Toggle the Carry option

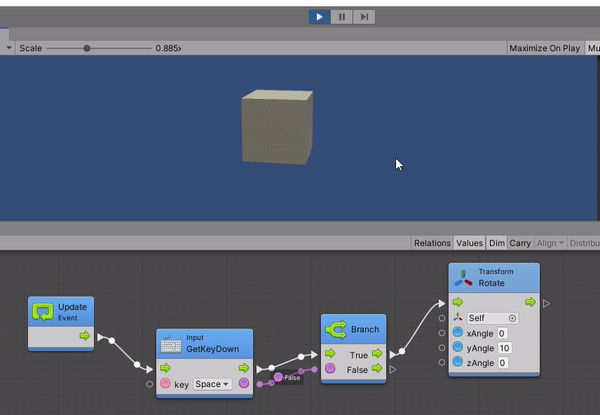pyautogui.click(x=520, y=243)
